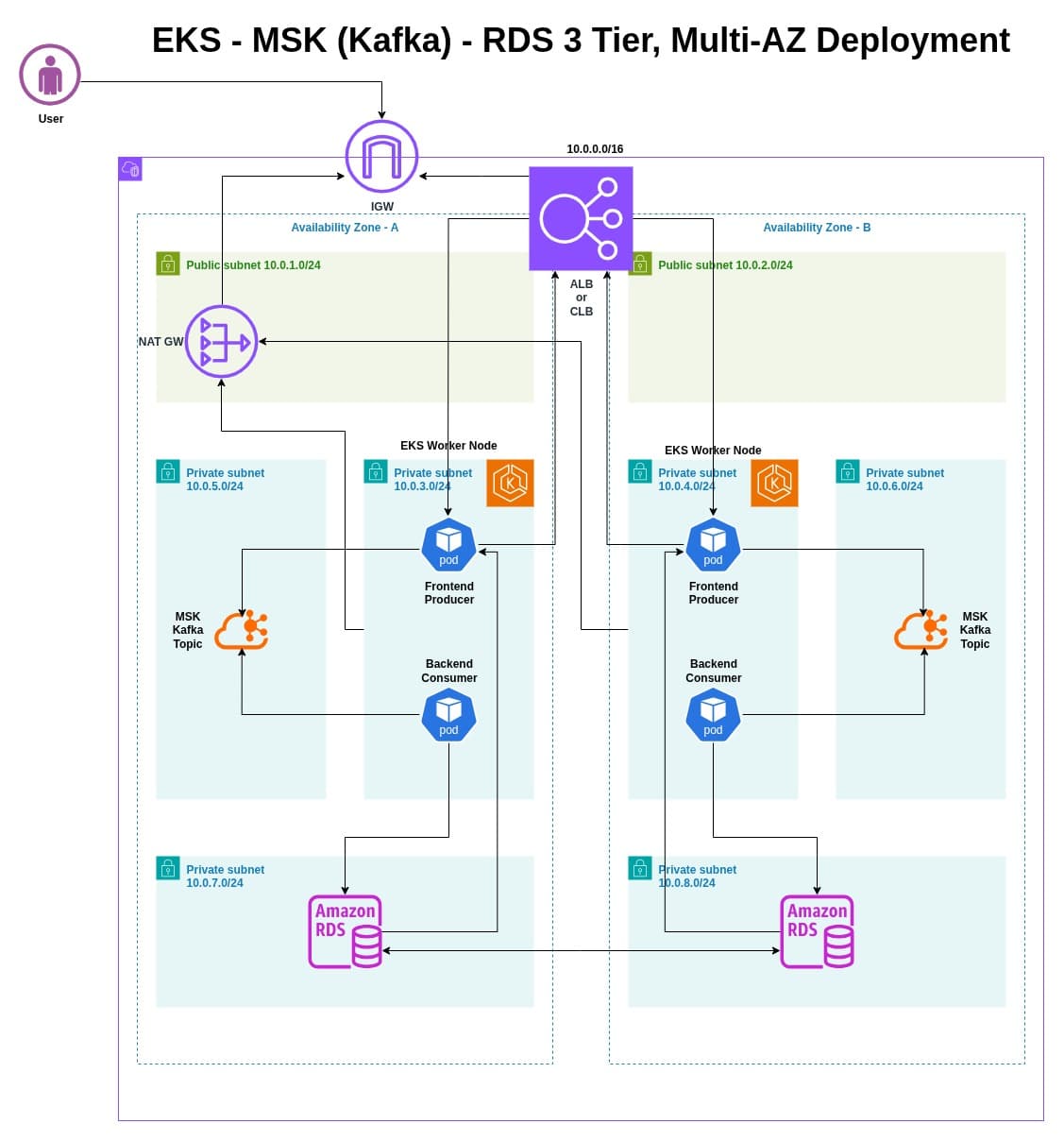1064x1141 pixels.
Task: Select the Backend Consumer pod in Zone B
Action: point(713,715)
